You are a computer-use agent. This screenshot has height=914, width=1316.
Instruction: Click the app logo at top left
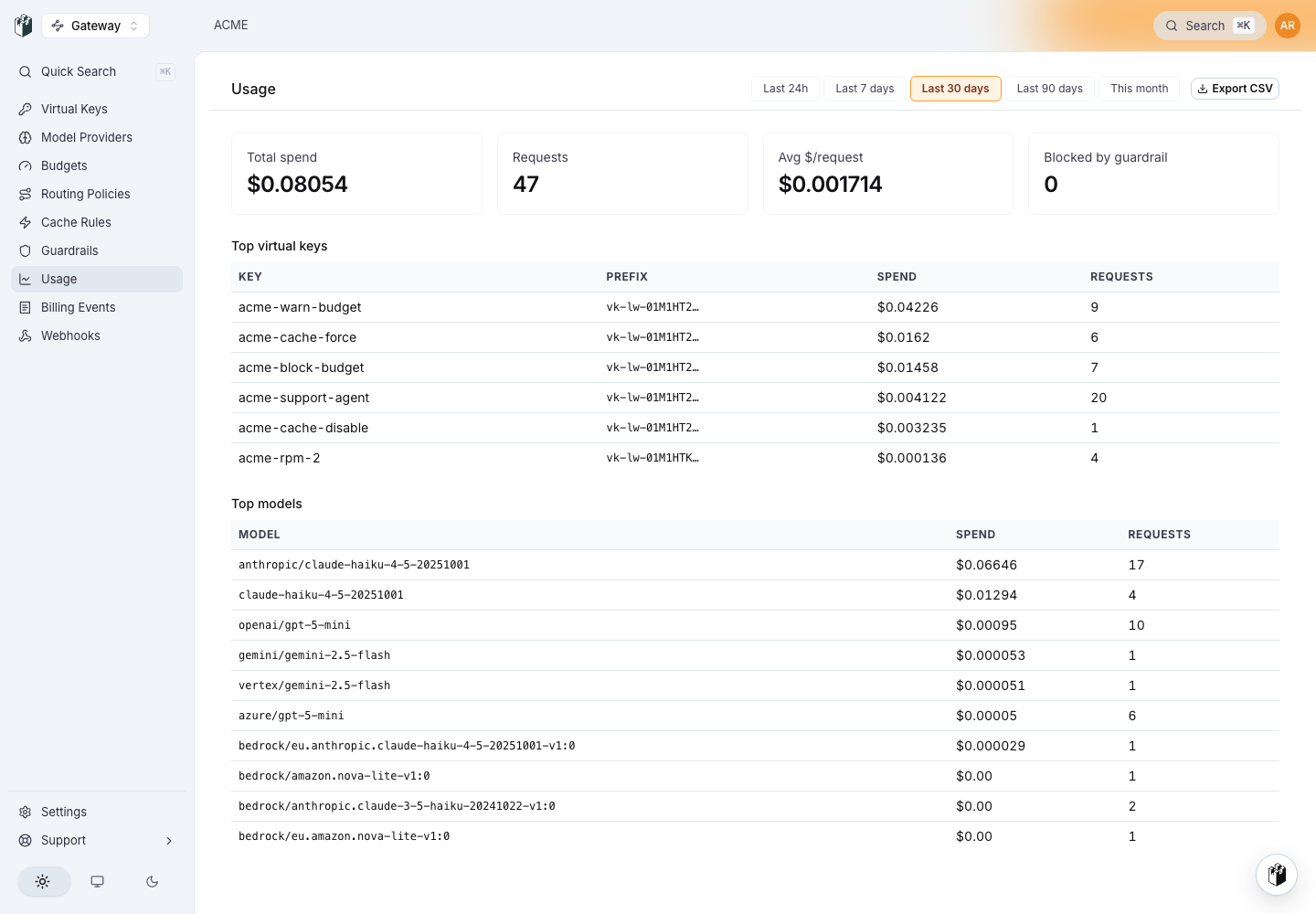point(24,26)
